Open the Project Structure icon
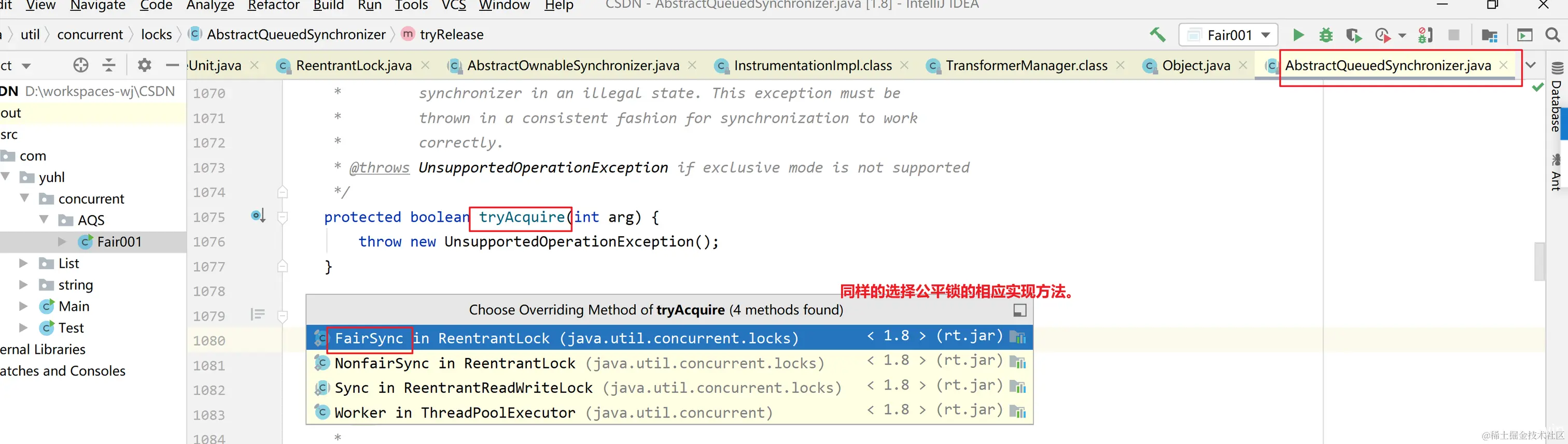Viewport: 1568px width, 444px height. [1490, 35]
